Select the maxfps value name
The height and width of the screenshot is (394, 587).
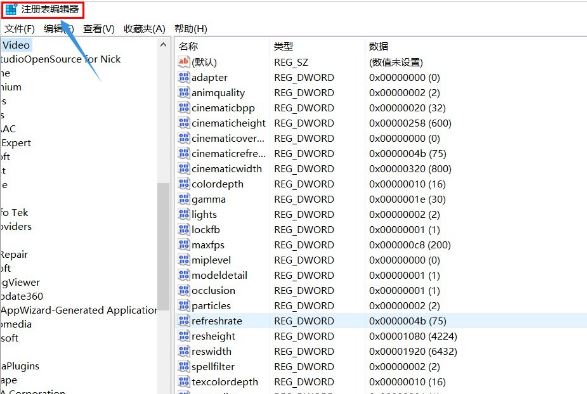pyautogui.click(x=208, y=245)
